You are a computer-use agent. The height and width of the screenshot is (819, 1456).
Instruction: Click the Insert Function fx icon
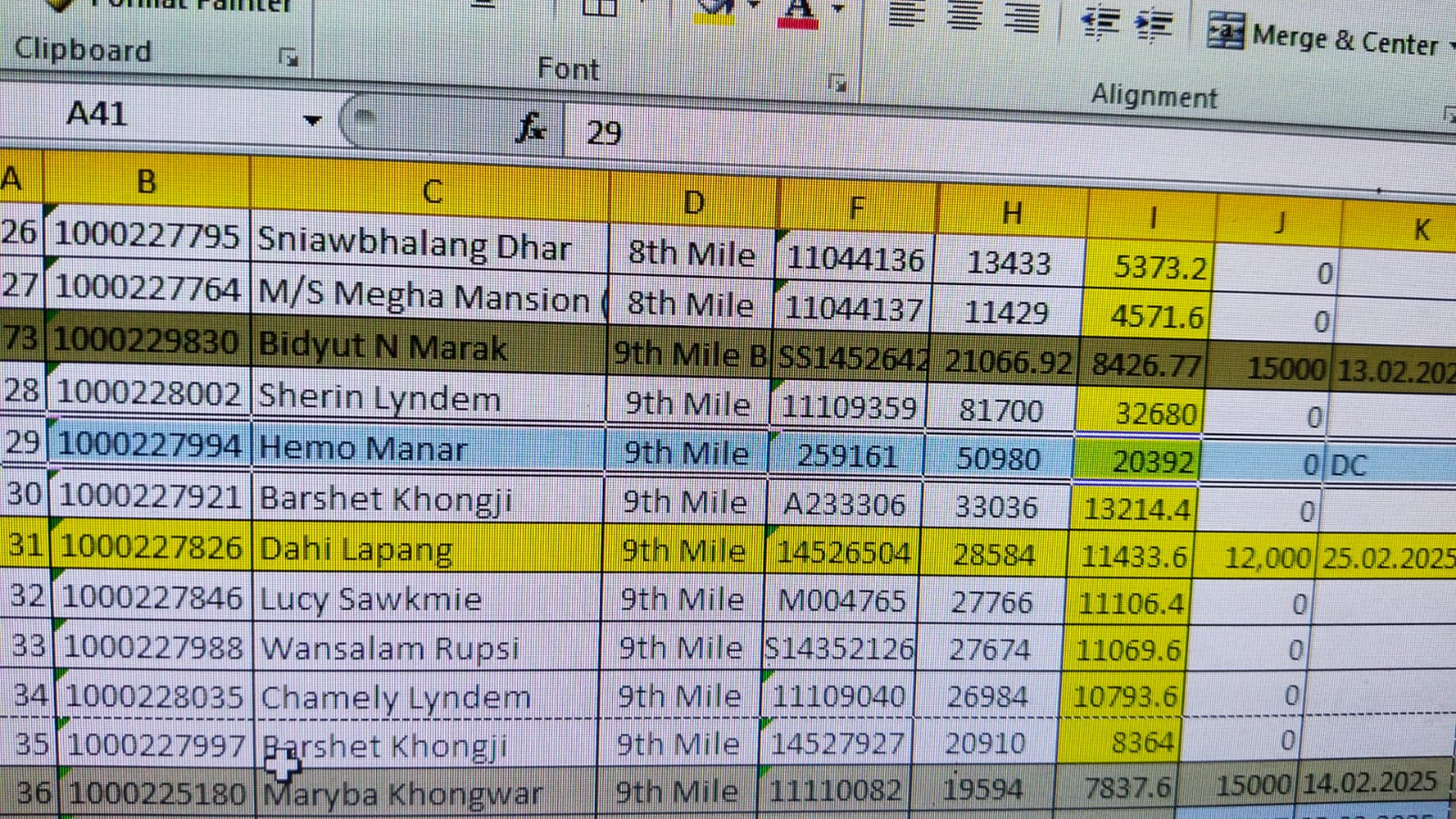(531, 128)
